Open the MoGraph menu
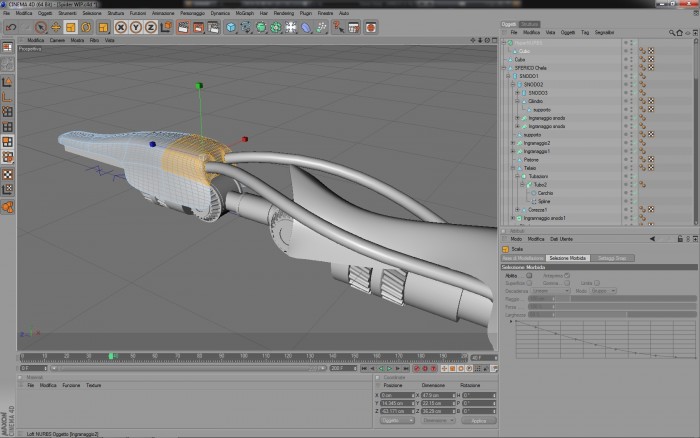700x438 pixels. click(245, 13)
